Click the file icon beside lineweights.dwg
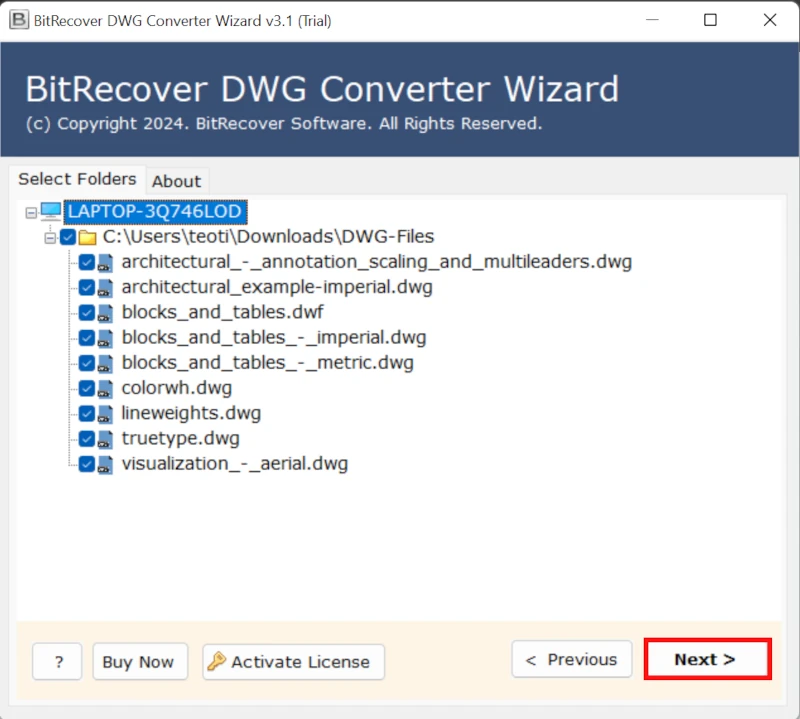Viewport: 800px width, 719px height. (104, 413)
